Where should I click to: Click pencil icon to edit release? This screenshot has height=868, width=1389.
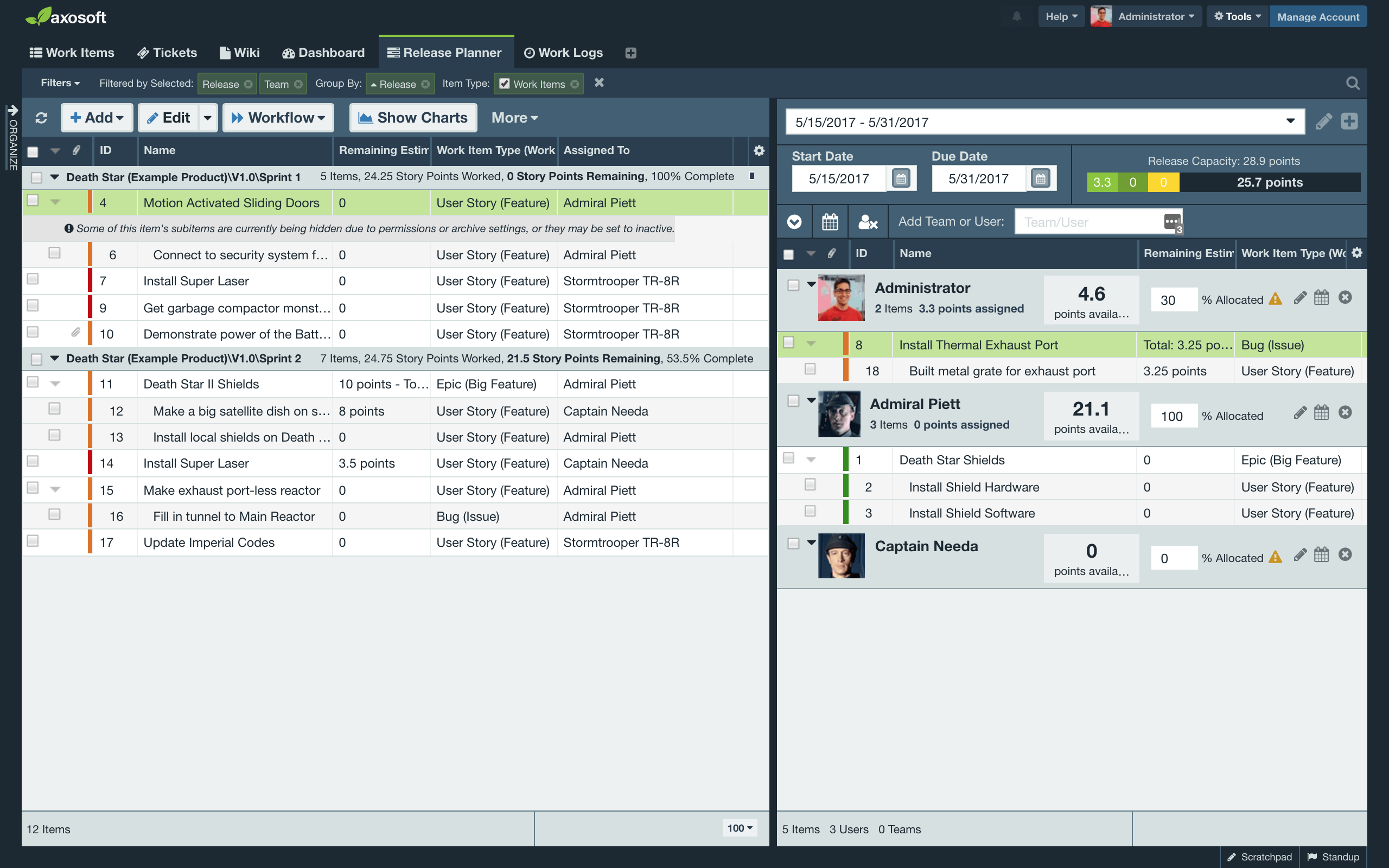pos(1323,122)
